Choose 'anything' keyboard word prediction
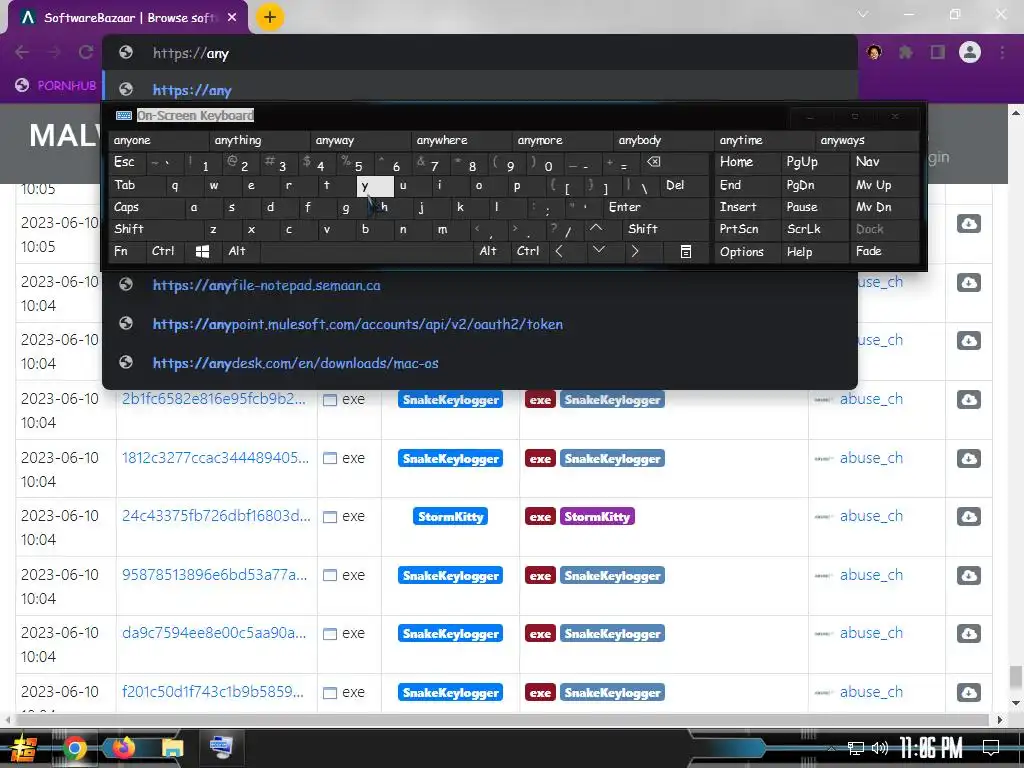Screen dimensions: 1024x768 (260, 140)
